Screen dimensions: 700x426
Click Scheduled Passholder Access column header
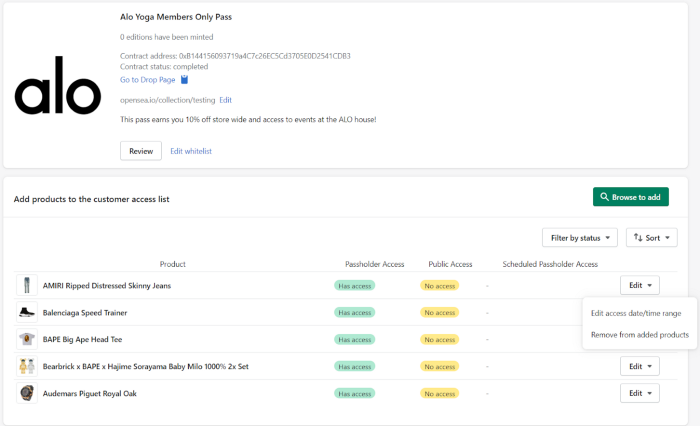click(550, 264)
